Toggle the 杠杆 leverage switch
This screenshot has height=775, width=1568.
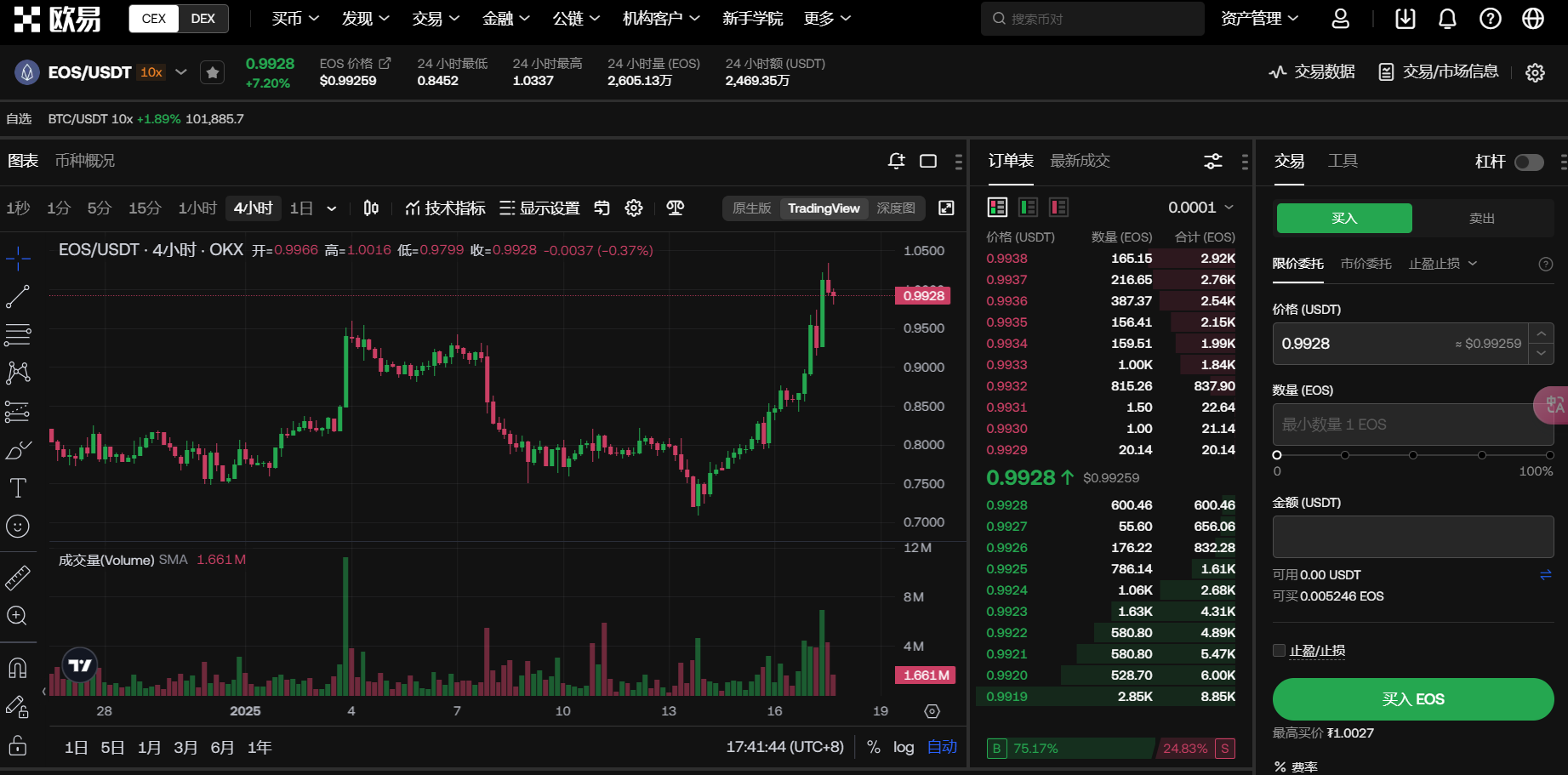coord(1529,162)
